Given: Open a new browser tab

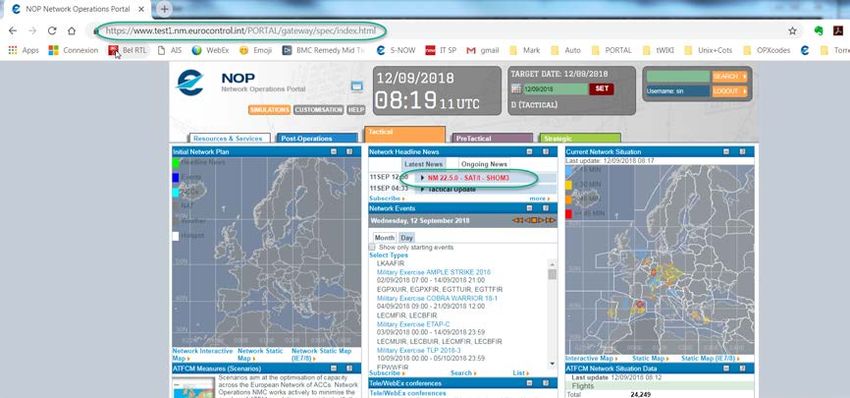Looking at the screenshot, I should pyautogui.click(x=164, y=9).
